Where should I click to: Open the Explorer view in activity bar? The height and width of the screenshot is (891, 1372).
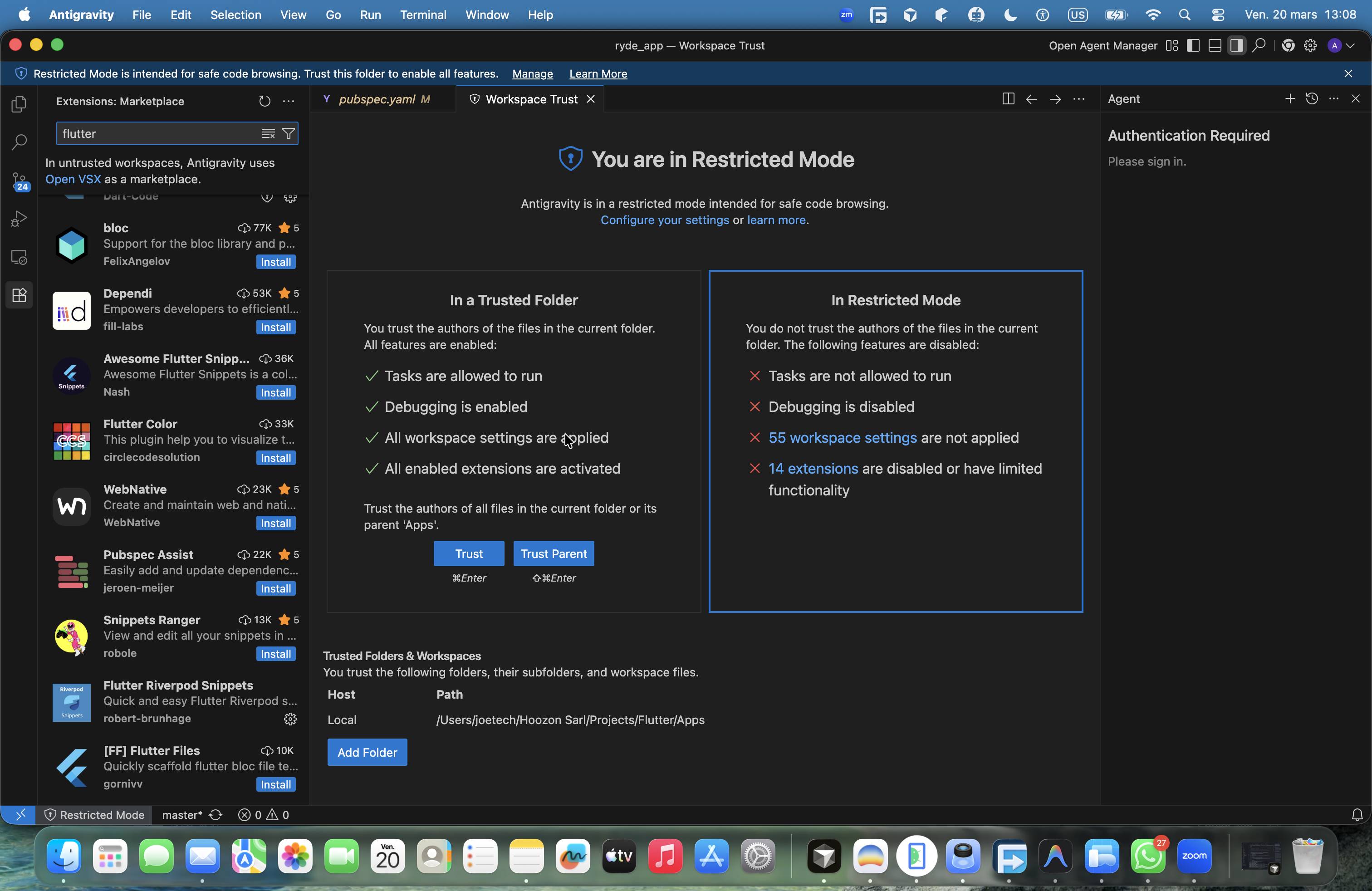click(19, 104)
